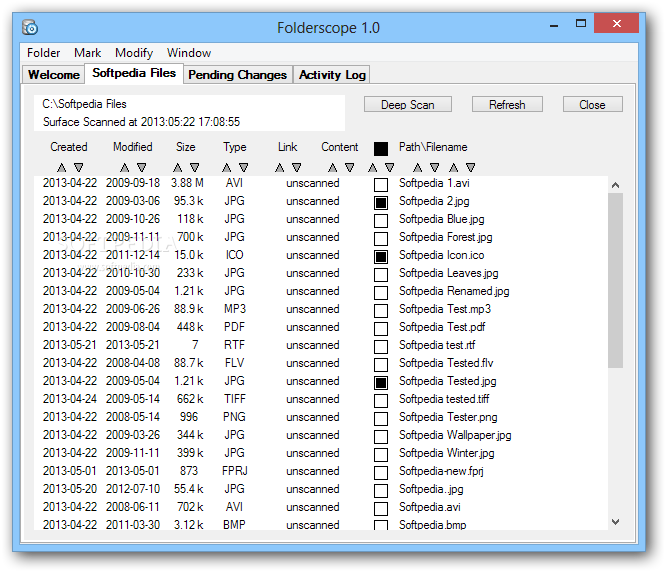Image resolution: width=666 pixels, height=572 pixels.
Task: Switch to the Pending Changes tab
Action: coord(238,75)
